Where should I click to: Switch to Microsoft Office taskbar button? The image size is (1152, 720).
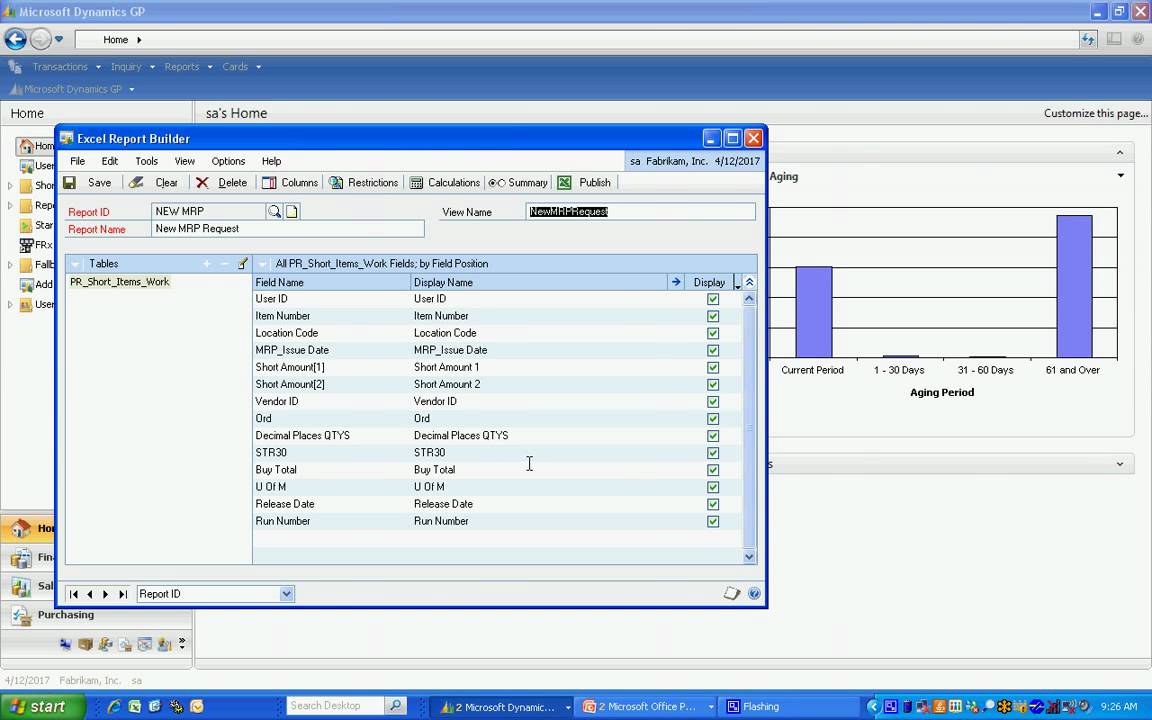pos(648,706)
